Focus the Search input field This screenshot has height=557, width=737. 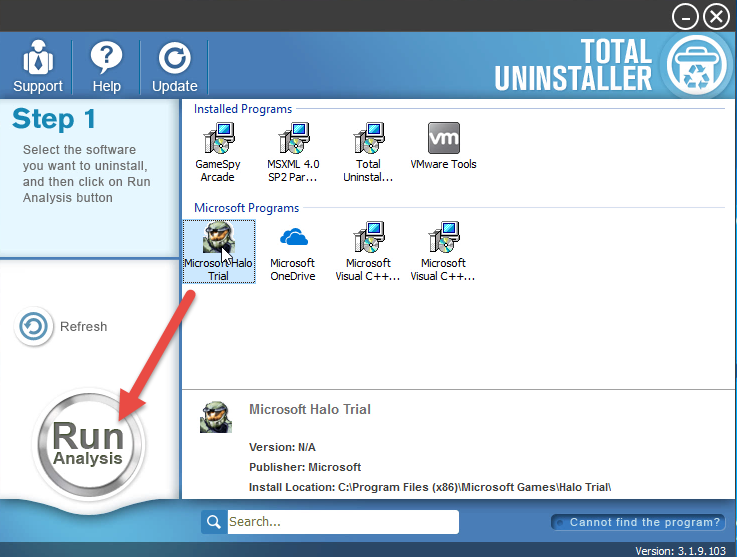point(343,522)
